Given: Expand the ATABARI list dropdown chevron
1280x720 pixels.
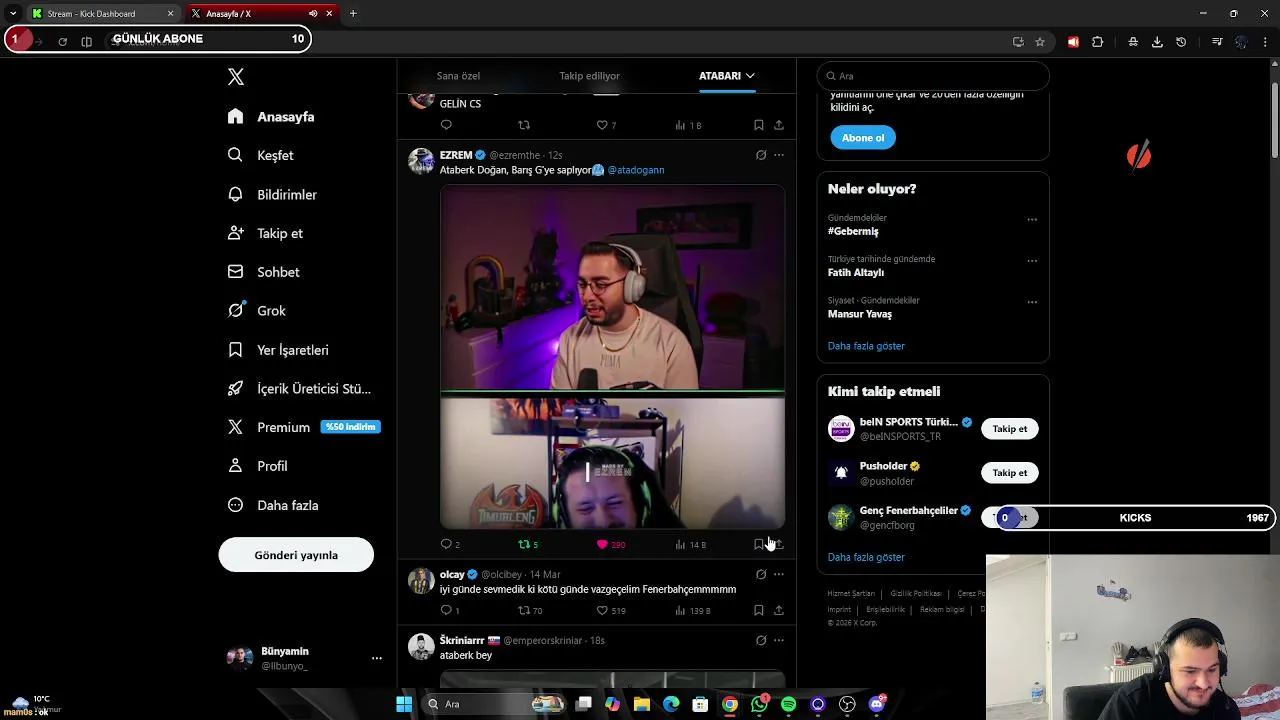Looking at the screenshot, I should click(750, 76).
